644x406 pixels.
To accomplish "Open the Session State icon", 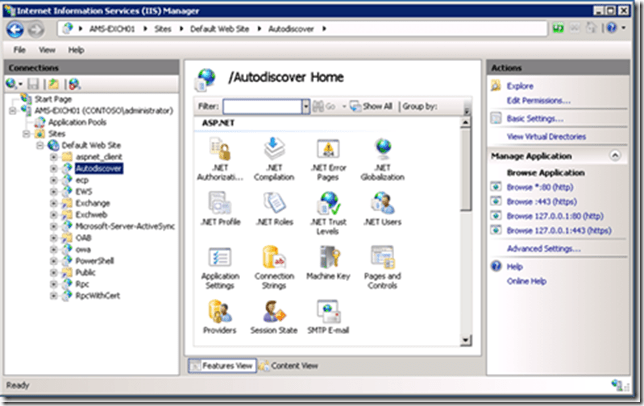I will (274, 312).
